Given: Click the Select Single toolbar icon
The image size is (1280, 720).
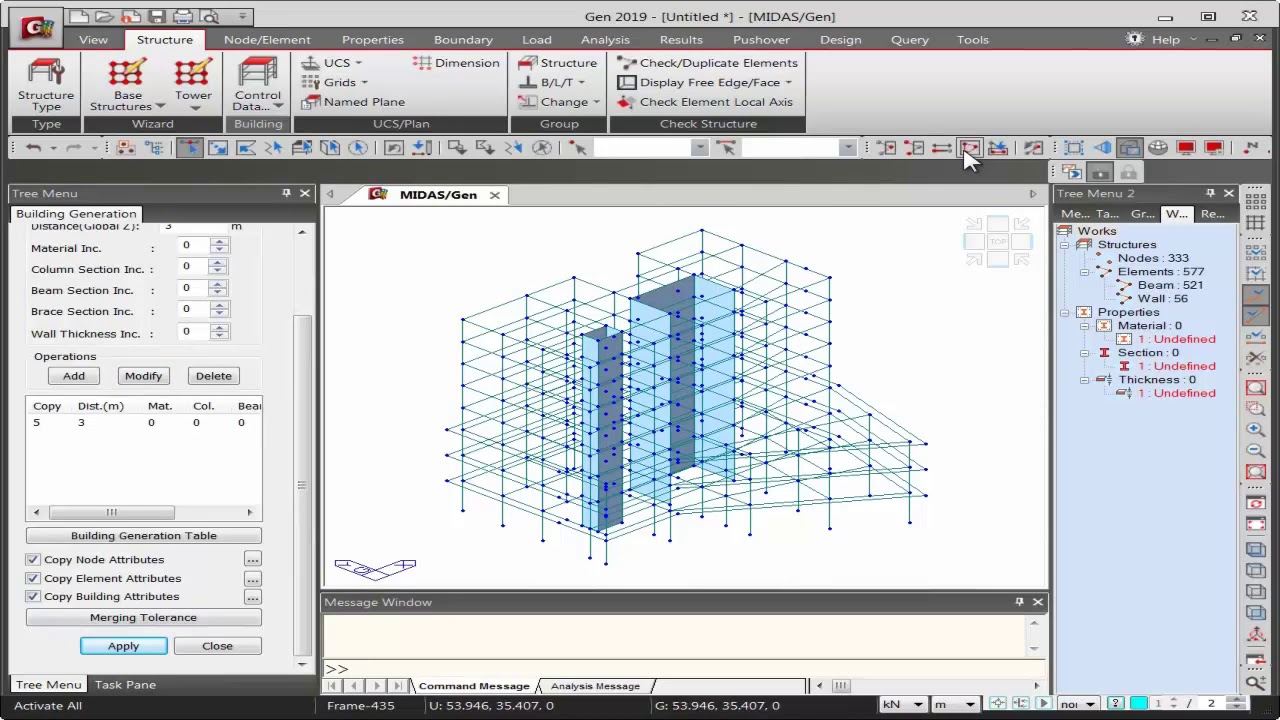Looking at the screenshot, I should [x=189, y=148].
